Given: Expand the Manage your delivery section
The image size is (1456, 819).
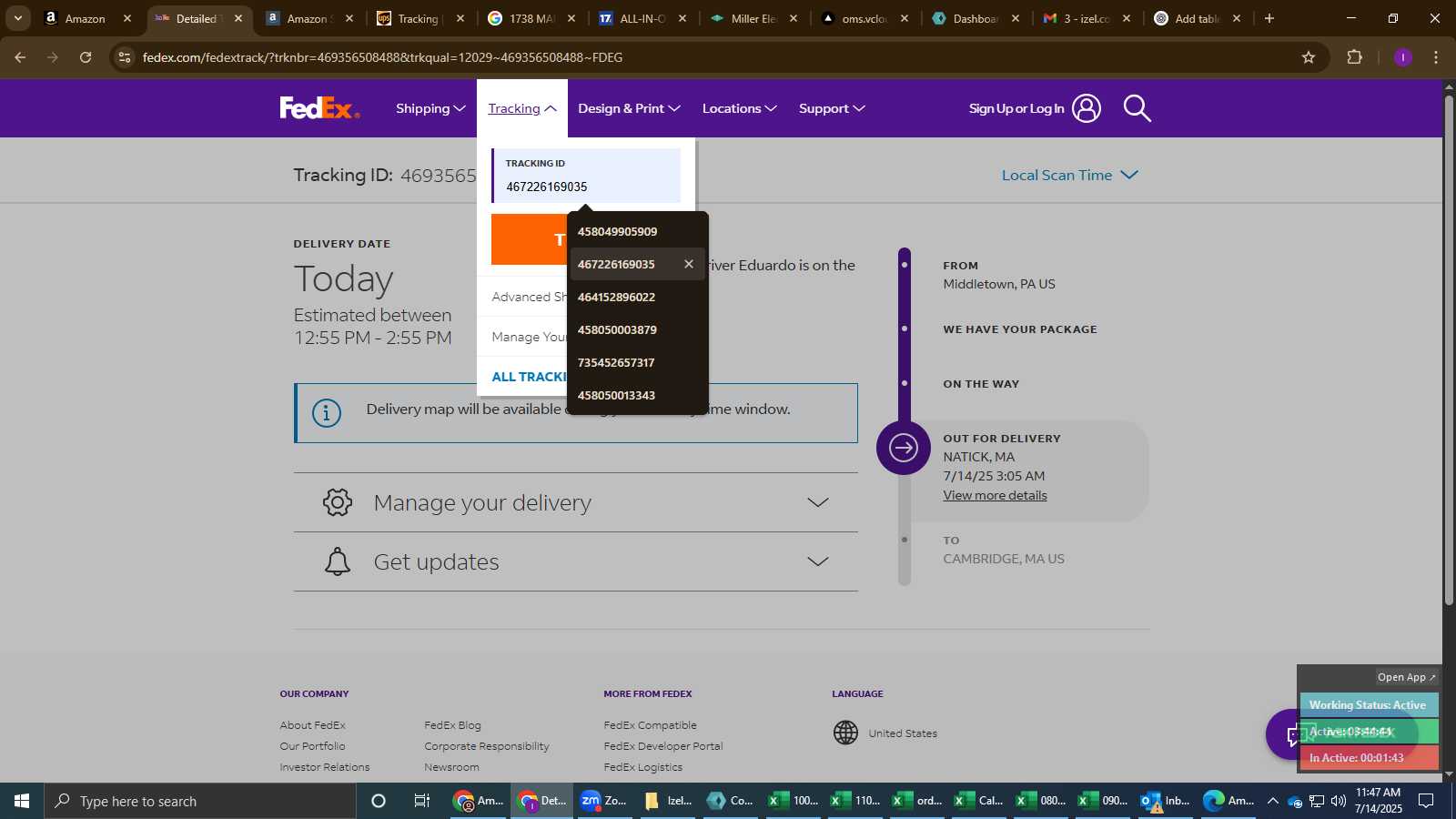Looking at the screenshot, I should click(x=576, y=502).
